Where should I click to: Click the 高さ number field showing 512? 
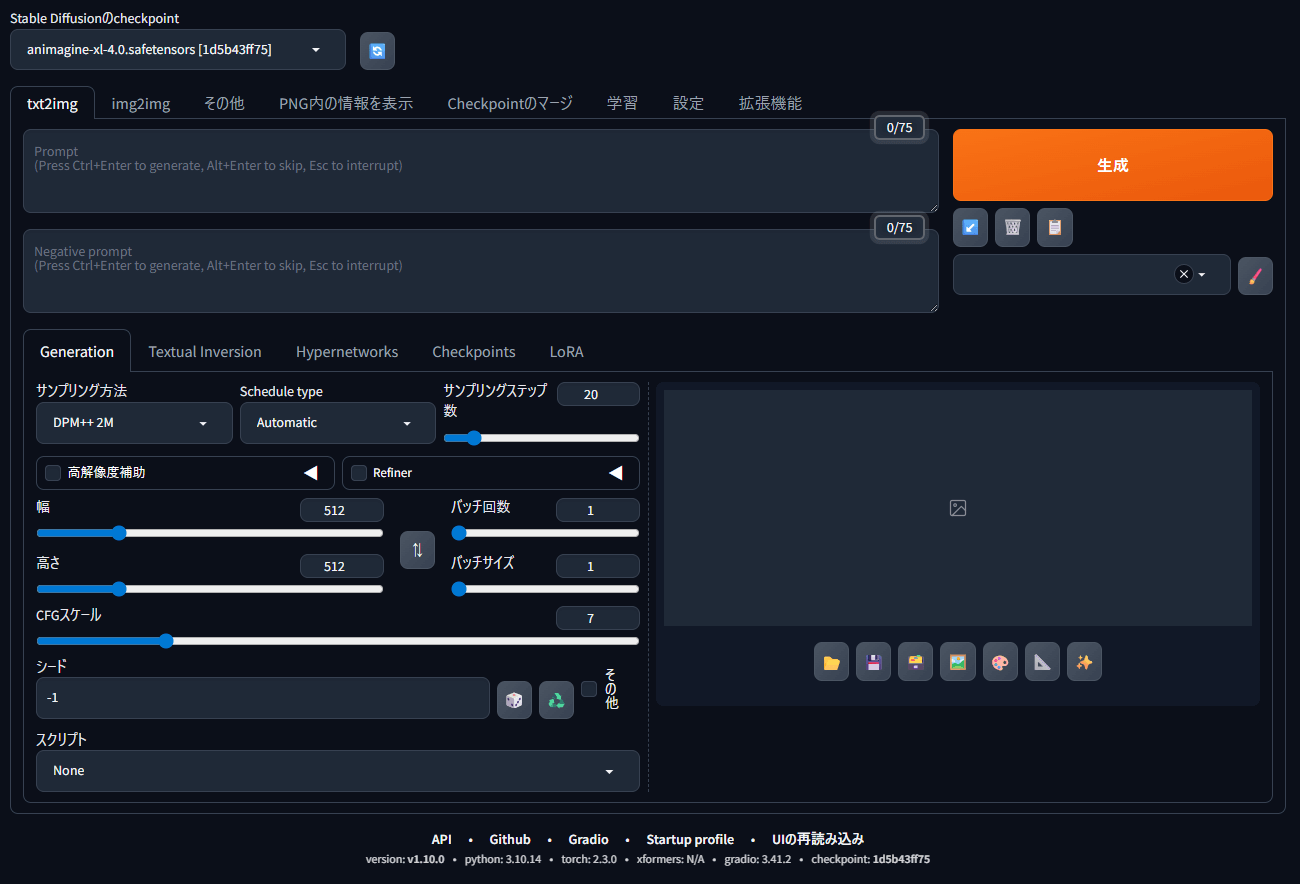342,566
